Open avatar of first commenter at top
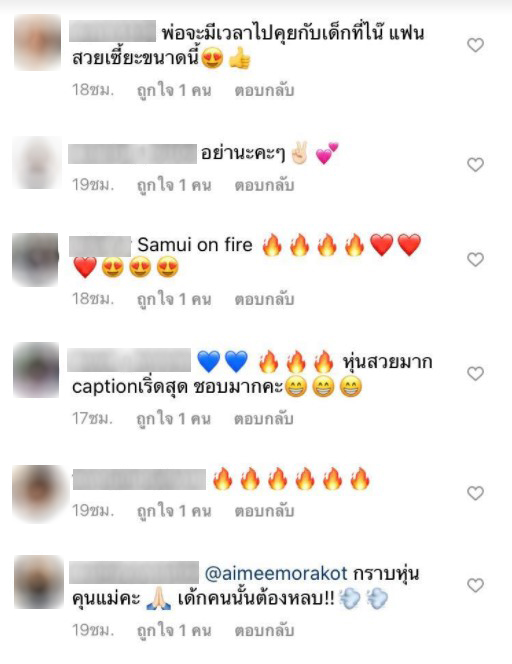 37,42
